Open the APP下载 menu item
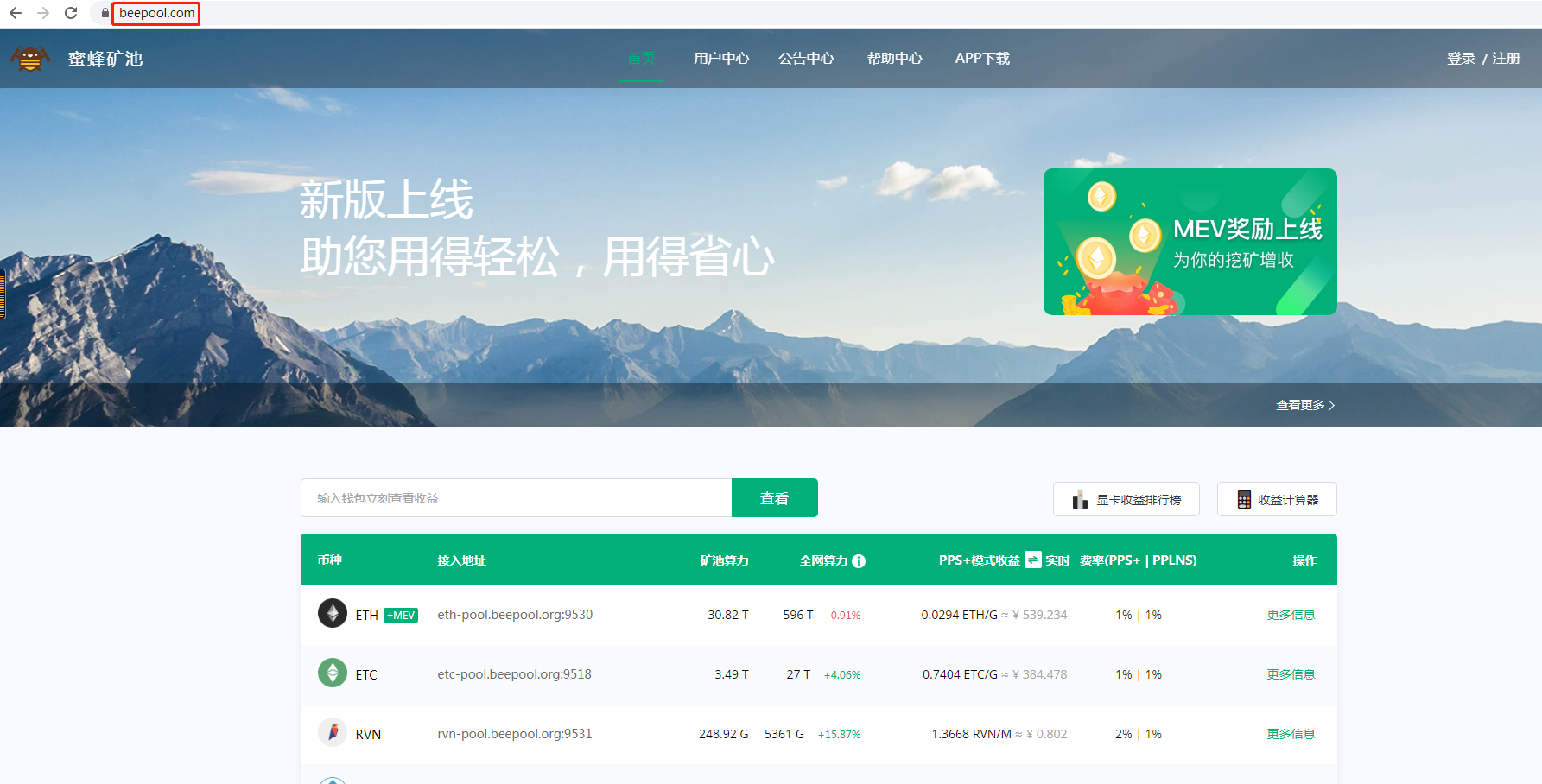The image size is (1542, 784). coord(982,58)
